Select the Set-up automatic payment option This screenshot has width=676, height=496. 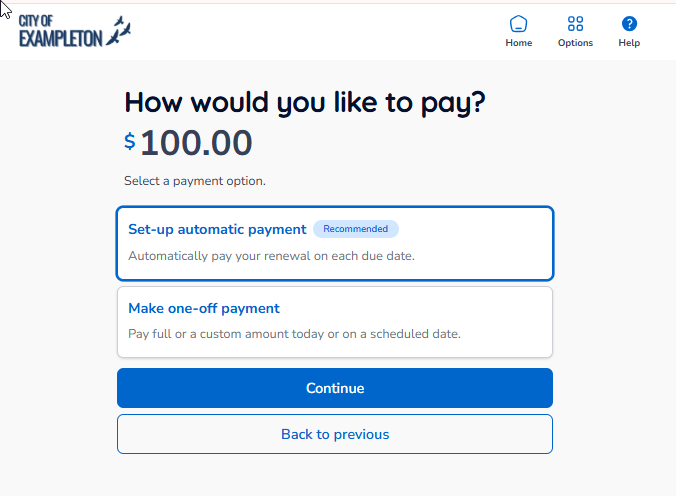pyautogui.click(x=334, y=243)
